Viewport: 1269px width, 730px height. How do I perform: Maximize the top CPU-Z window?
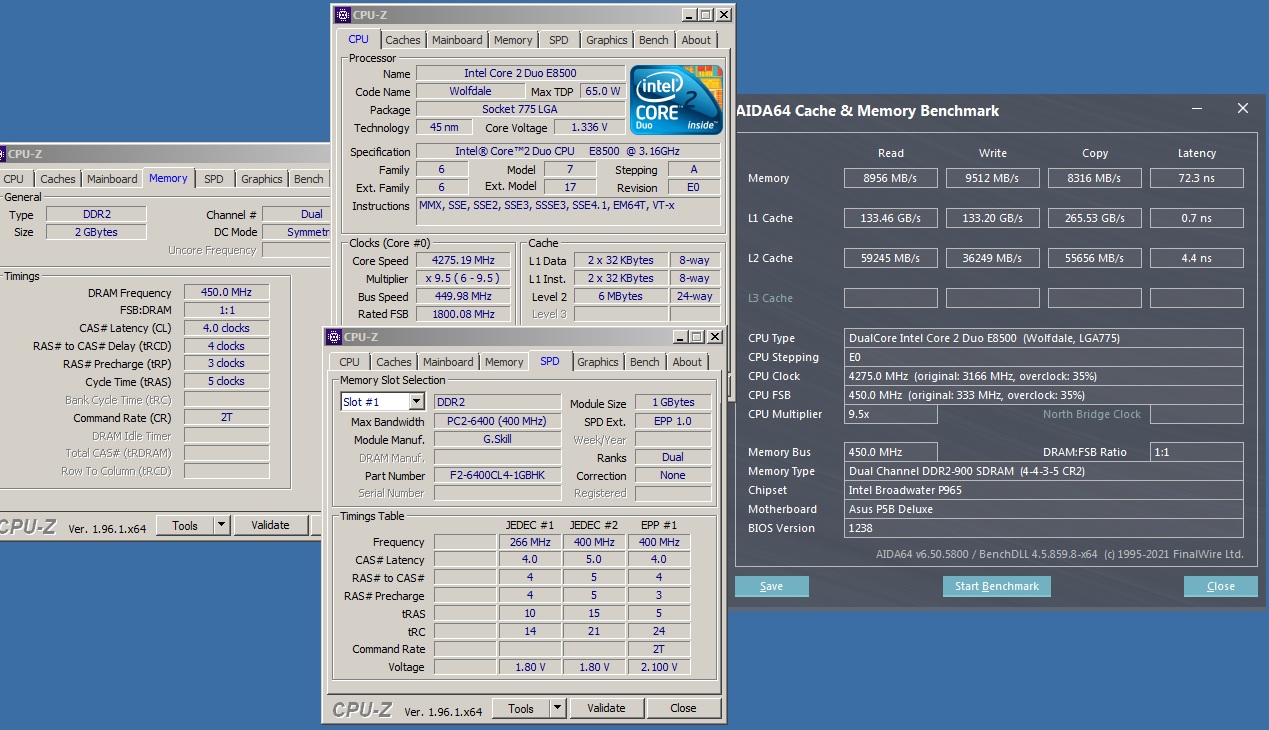point(705,15)
